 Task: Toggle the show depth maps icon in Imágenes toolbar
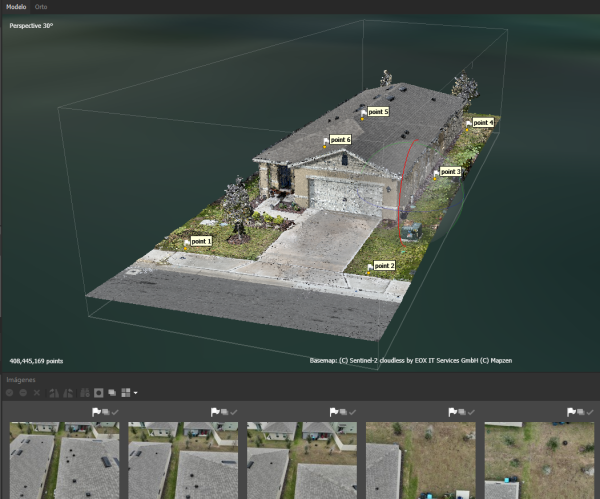112,393
